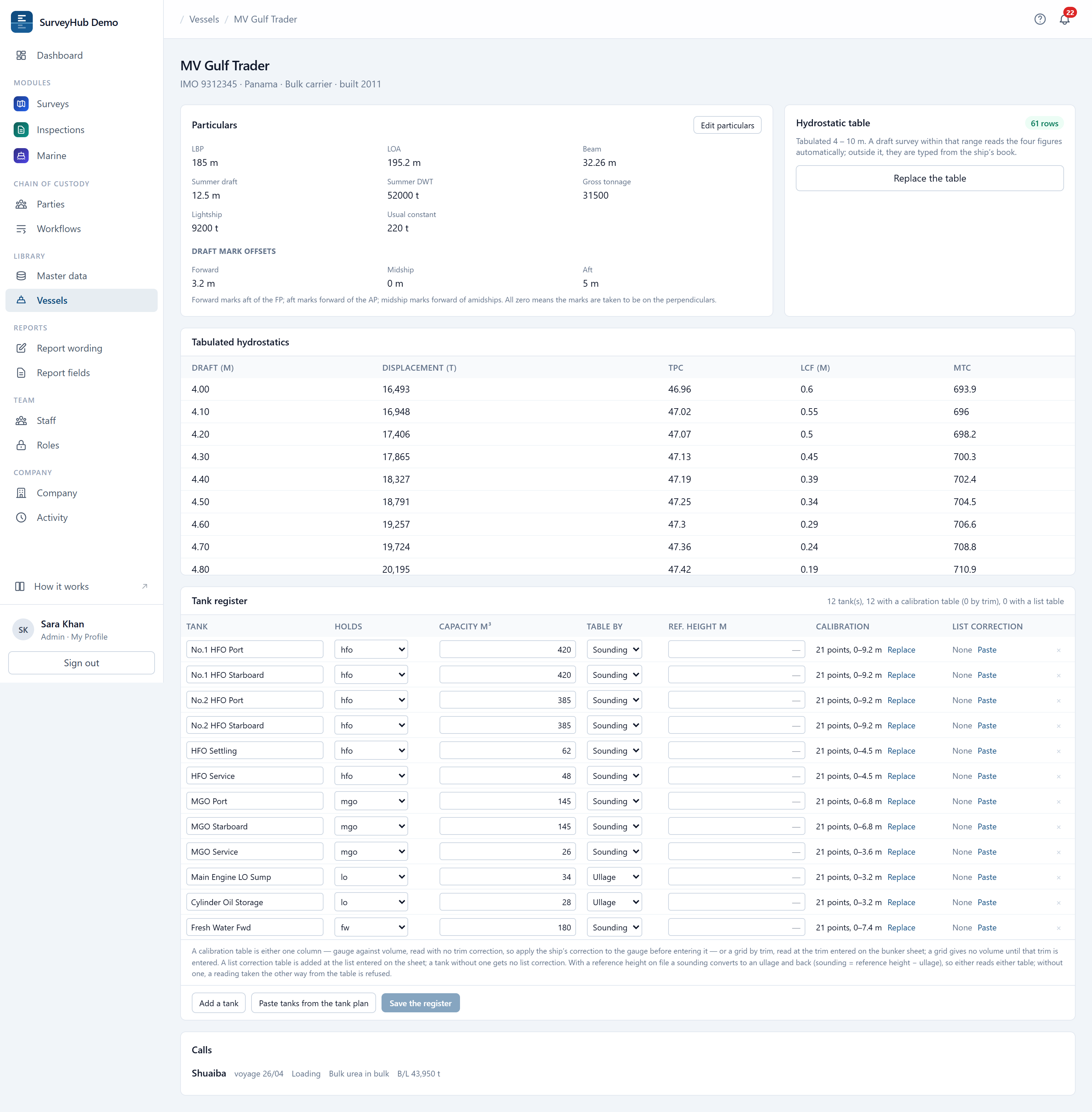The width and height of the screenshot is (1092, 1112).
Task: Open the Marine module icon
Action: pos(21,155)
